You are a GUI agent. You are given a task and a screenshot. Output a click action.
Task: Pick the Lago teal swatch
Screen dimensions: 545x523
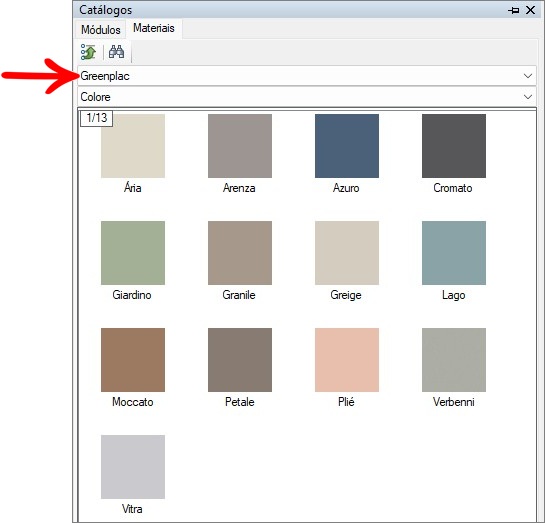[x=454, y=253]
